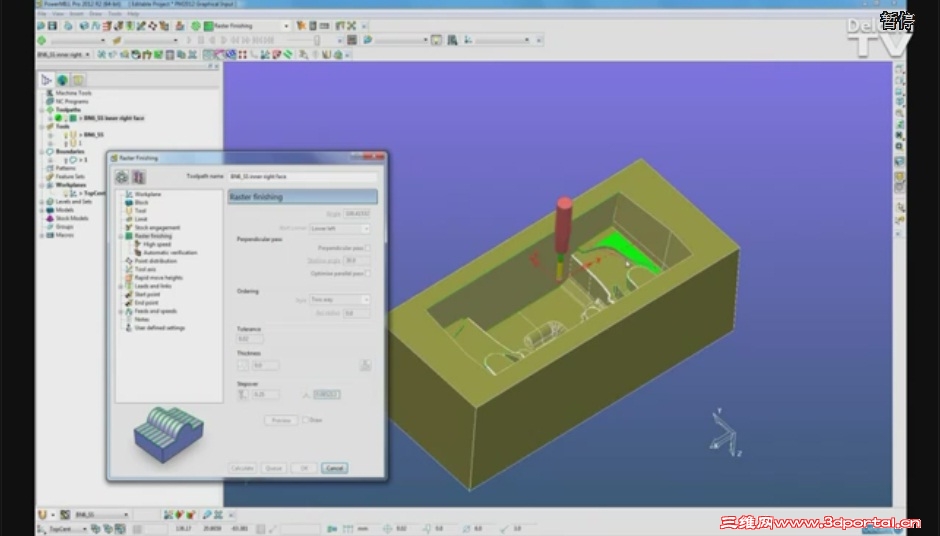This screenshot has height=536, width=940.
Task: Open the Automatic verification page
Action: 170,253
